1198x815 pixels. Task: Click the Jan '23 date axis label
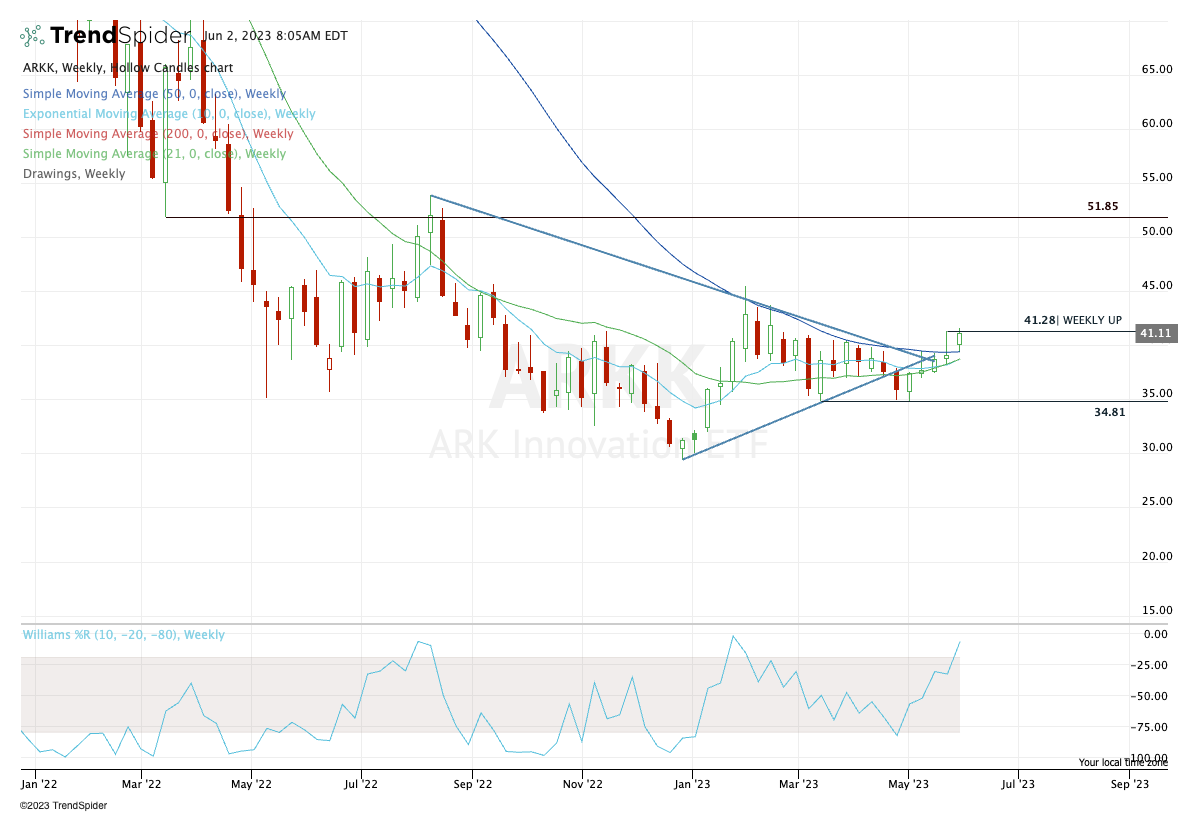(x=692, y=784)
